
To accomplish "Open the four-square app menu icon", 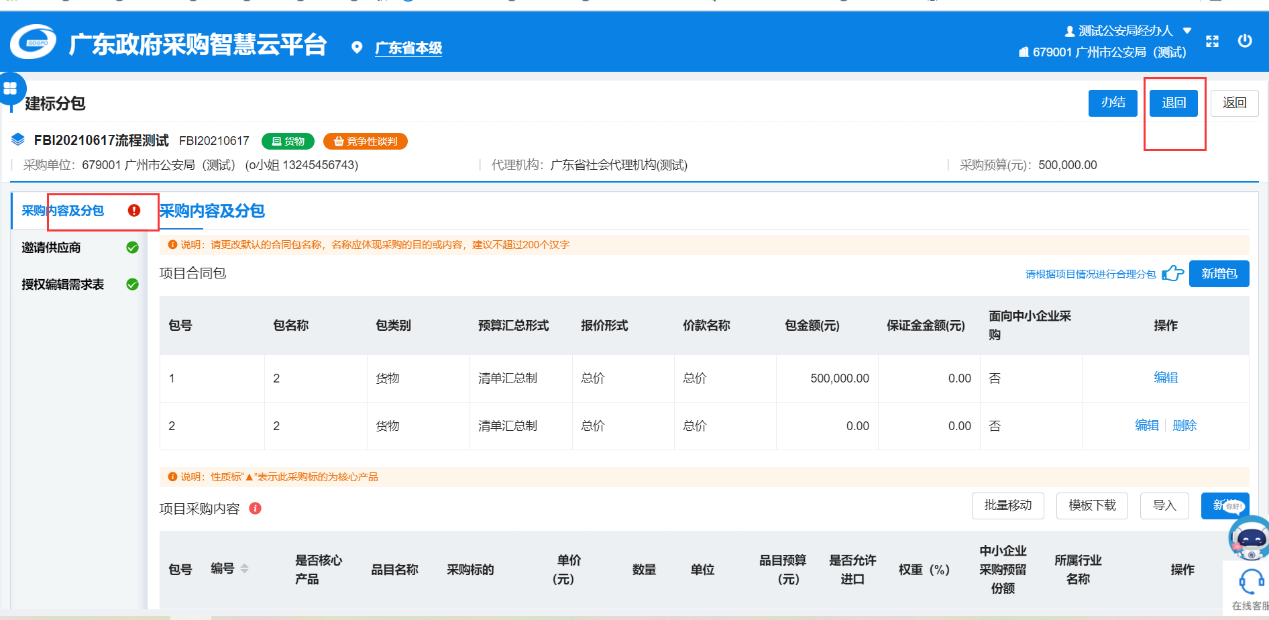I will 11,89.
